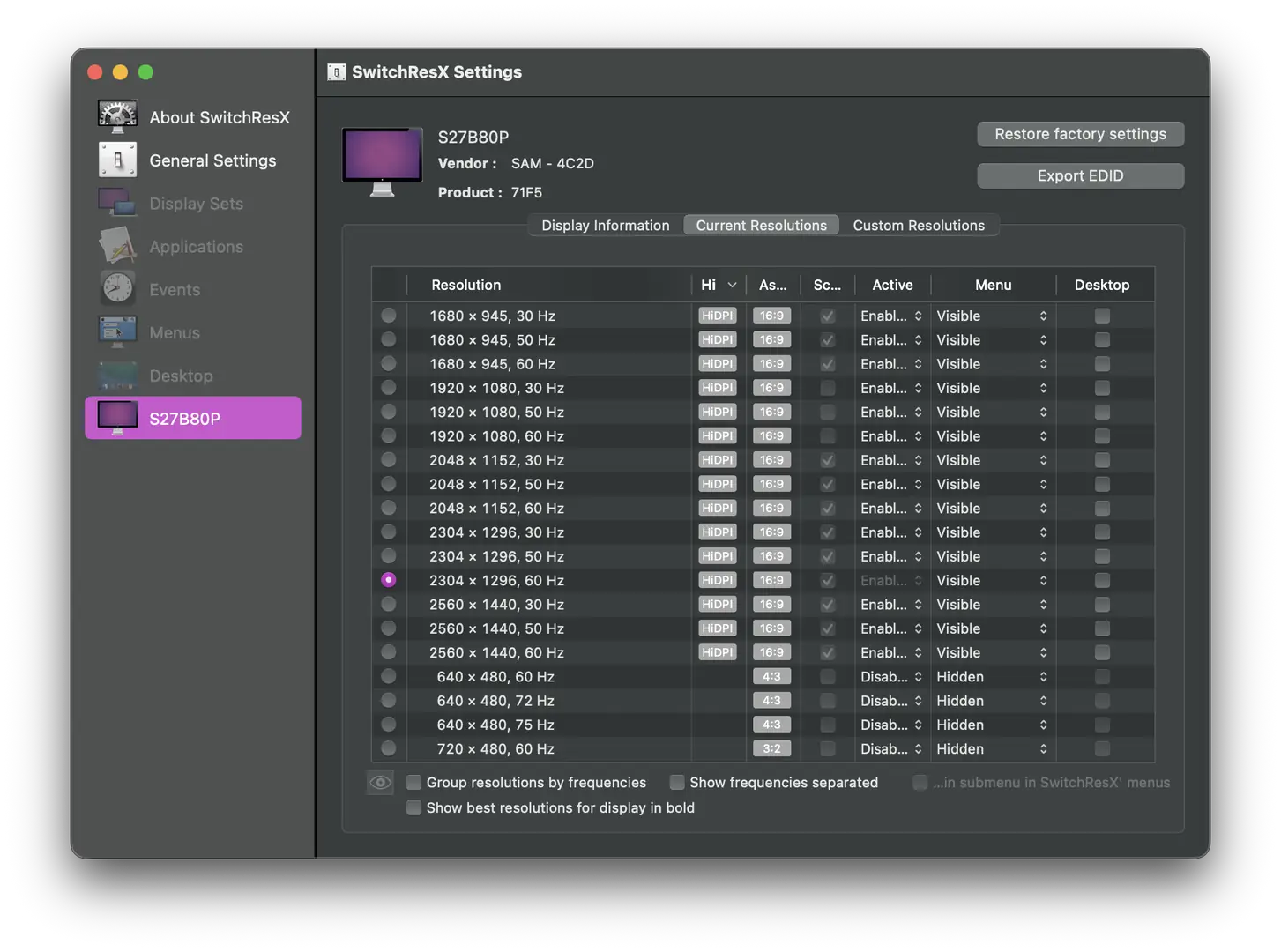Select radio button for 640 × 480, 60 Hz
The image size is (1281, 952).
(x=388, y=676)
